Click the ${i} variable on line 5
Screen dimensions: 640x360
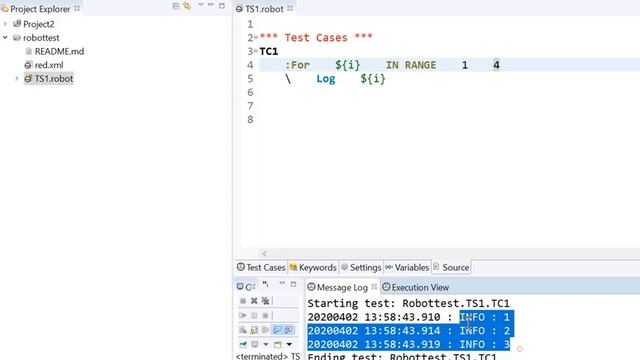pyautogui.click(x=373, y=79)
